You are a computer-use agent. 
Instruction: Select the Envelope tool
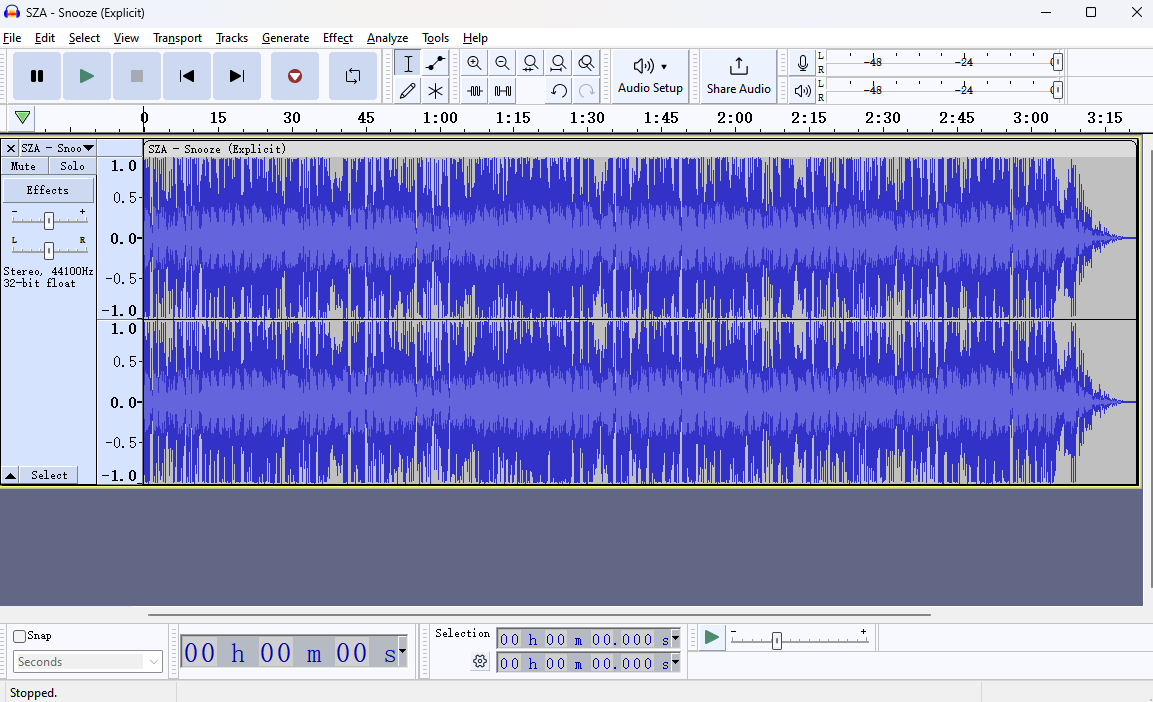(435, 62)
